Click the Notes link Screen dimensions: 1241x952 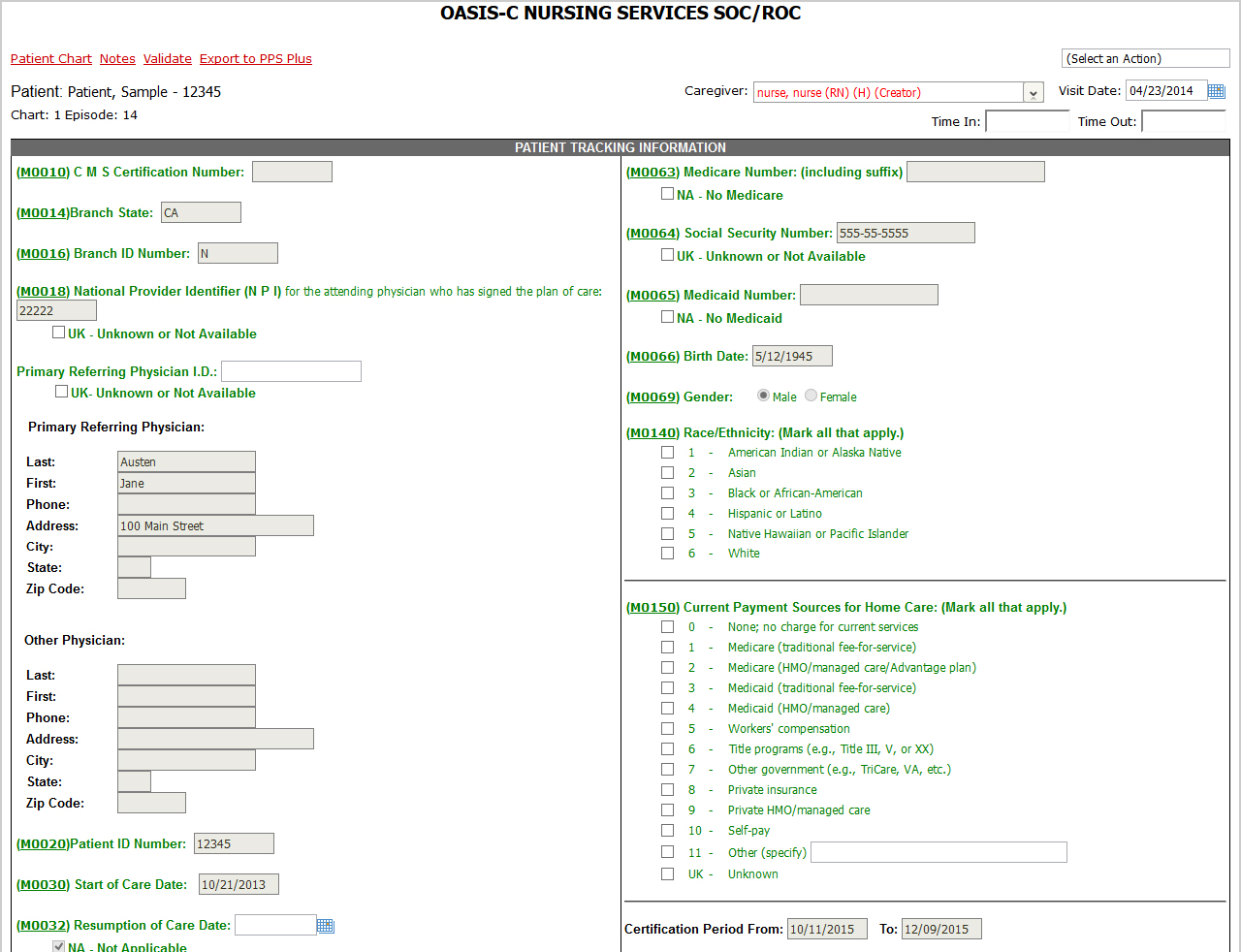coord(117,59)
